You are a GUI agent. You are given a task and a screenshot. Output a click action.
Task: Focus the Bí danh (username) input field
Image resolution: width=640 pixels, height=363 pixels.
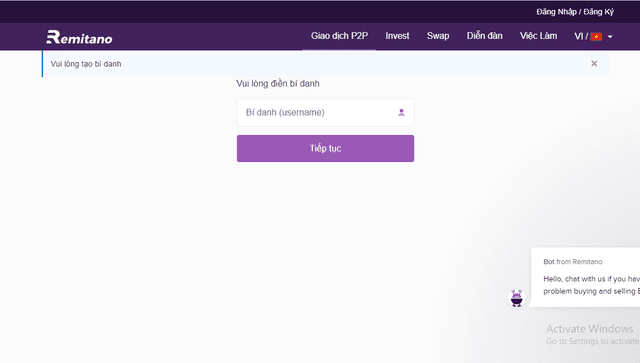pos(325,112)
